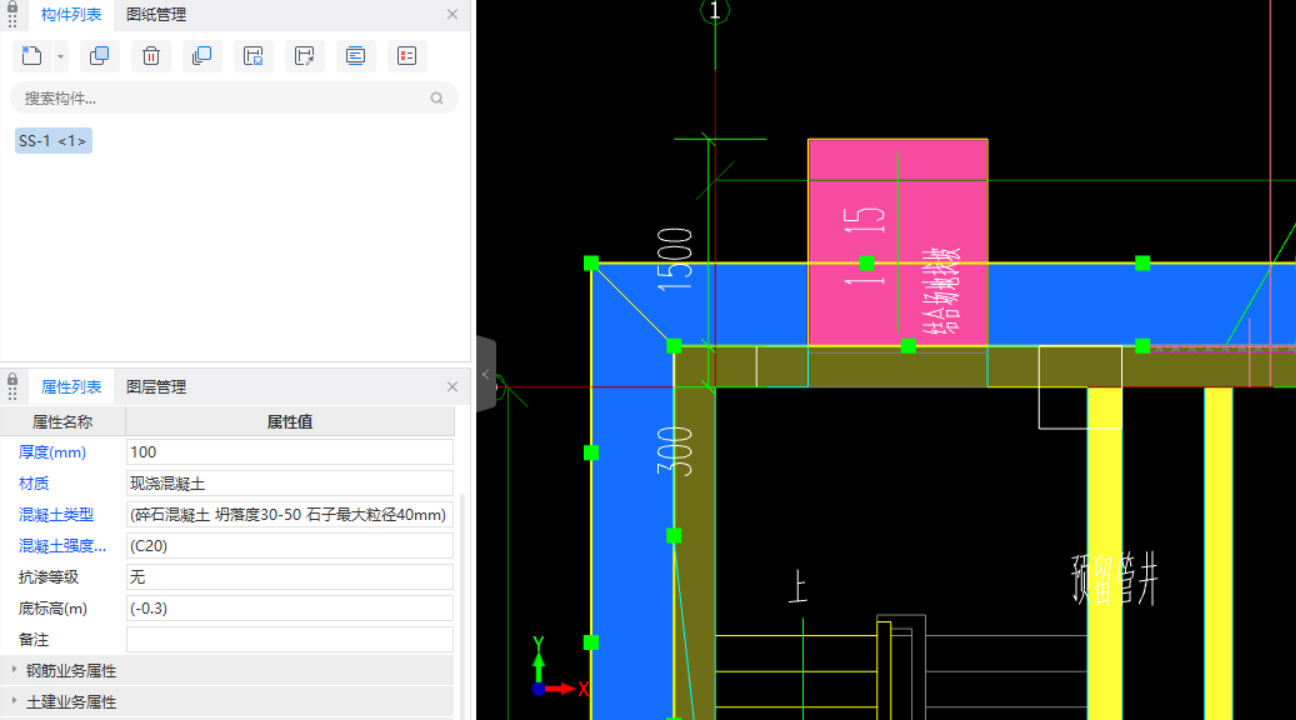This screenshot has height=720, width=1296.
Task: Switch to the 构件列表 tab
Action: 71,15
